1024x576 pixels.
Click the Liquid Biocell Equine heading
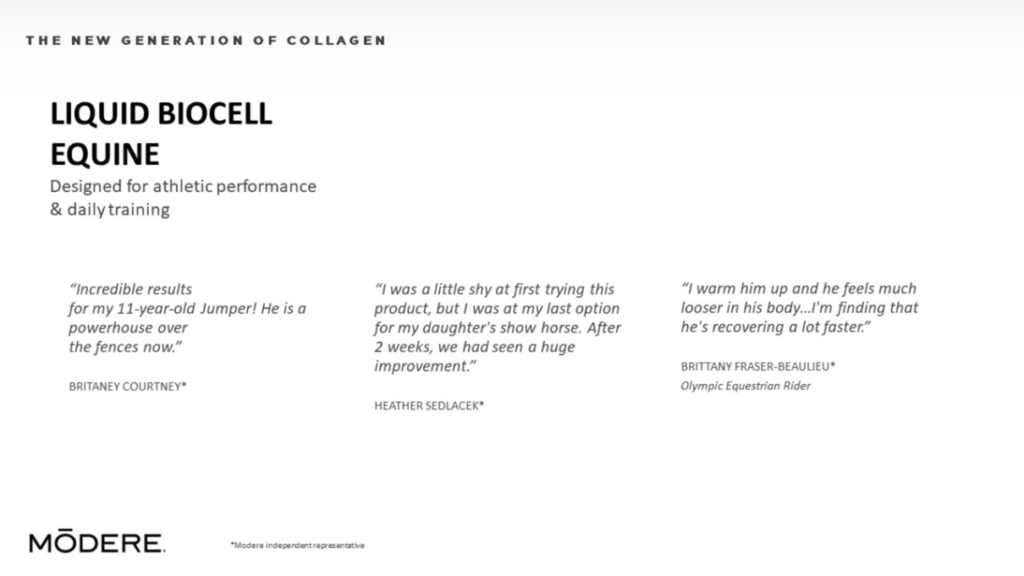(161, 134)
